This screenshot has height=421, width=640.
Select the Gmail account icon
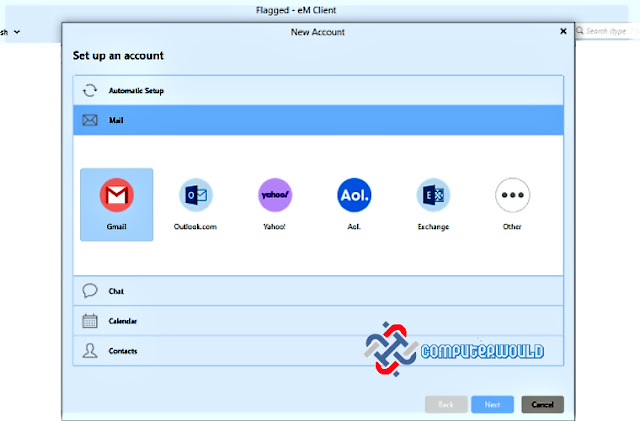pos(117,195)
